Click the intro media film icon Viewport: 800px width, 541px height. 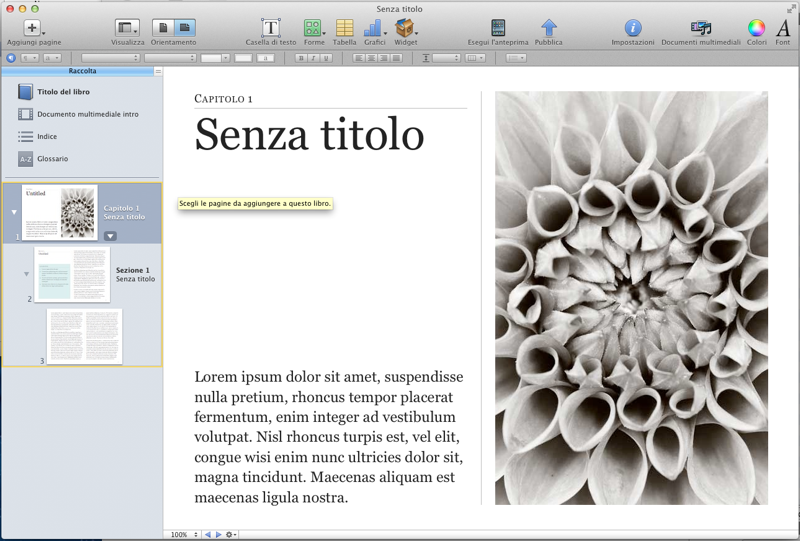coord(25,114)
